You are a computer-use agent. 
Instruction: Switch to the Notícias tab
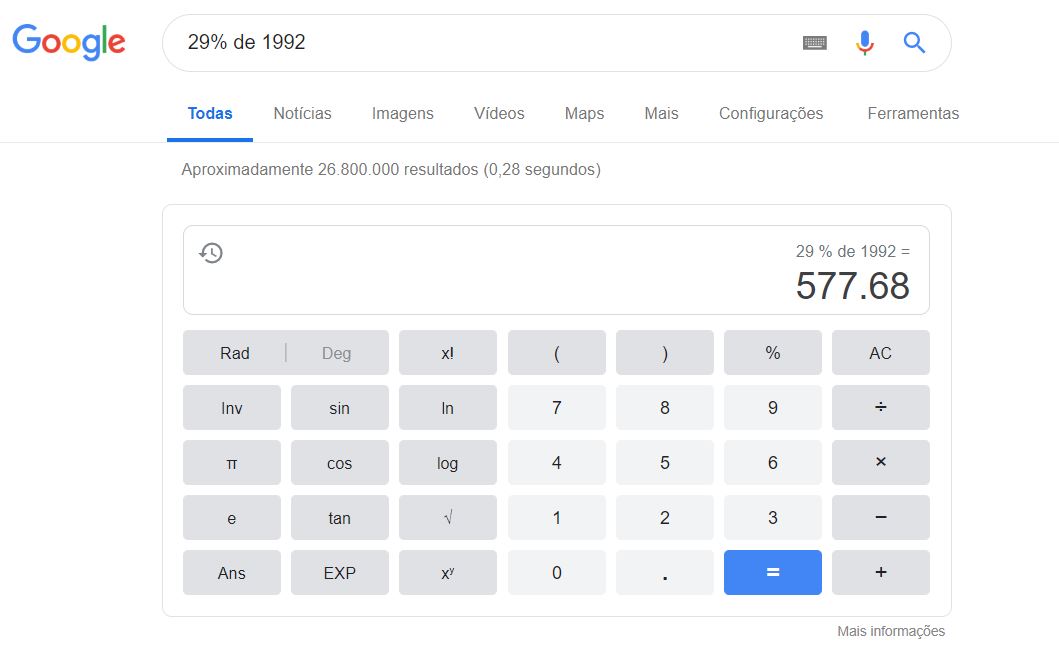[302, 113]
